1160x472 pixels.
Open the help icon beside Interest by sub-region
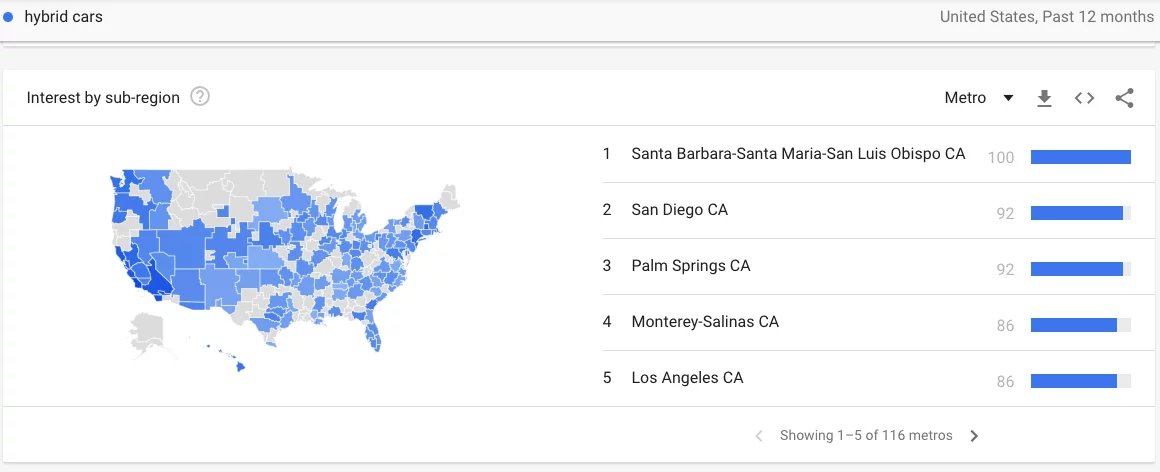200,97
